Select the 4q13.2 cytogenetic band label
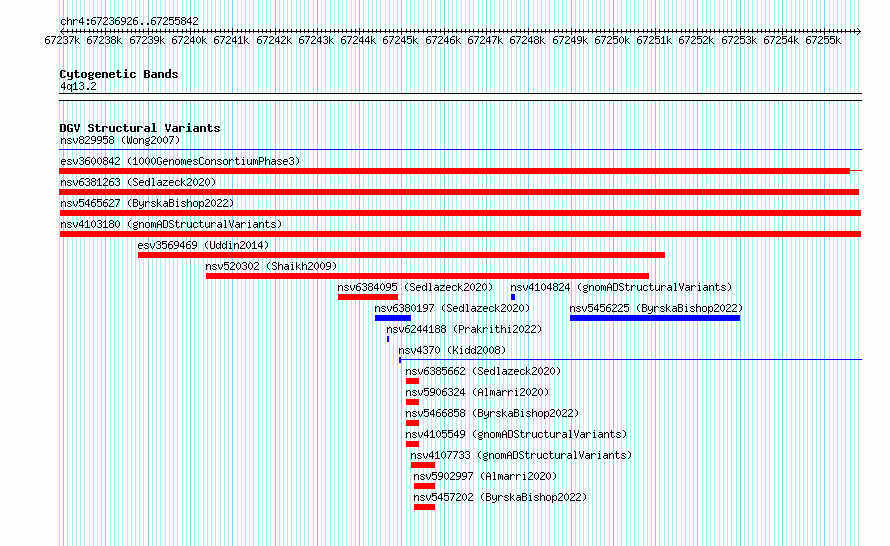The image size is (890, 546). click(x=78, y=86)
